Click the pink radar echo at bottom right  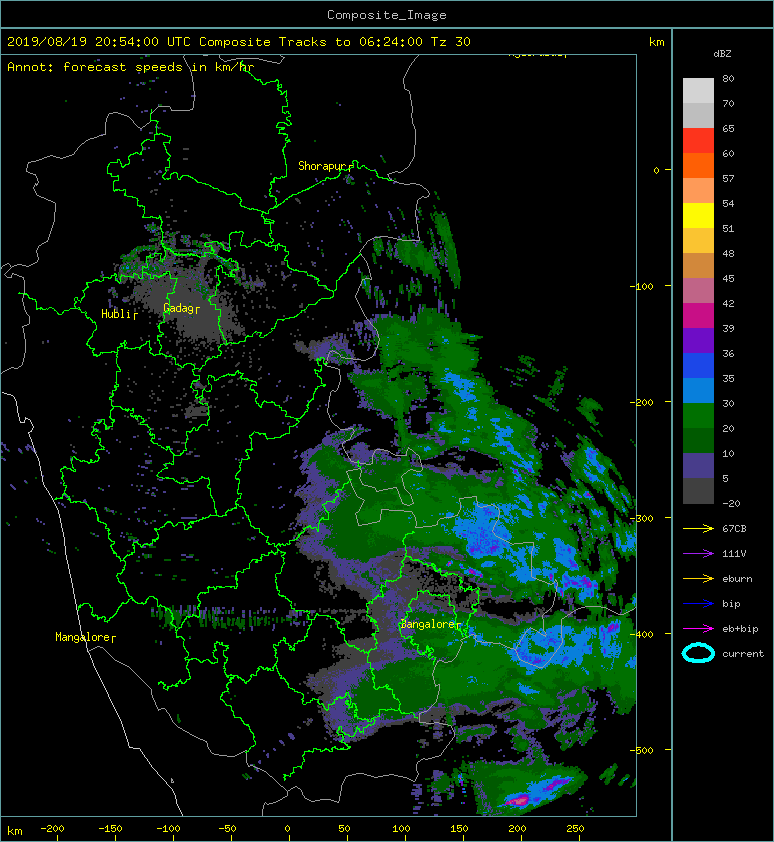(x=518, y=800)
